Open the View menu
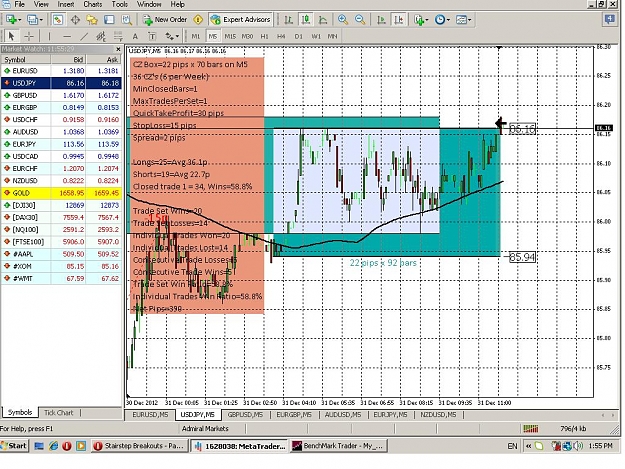Viewport: 625px width, 469px height. click(41, 4)
